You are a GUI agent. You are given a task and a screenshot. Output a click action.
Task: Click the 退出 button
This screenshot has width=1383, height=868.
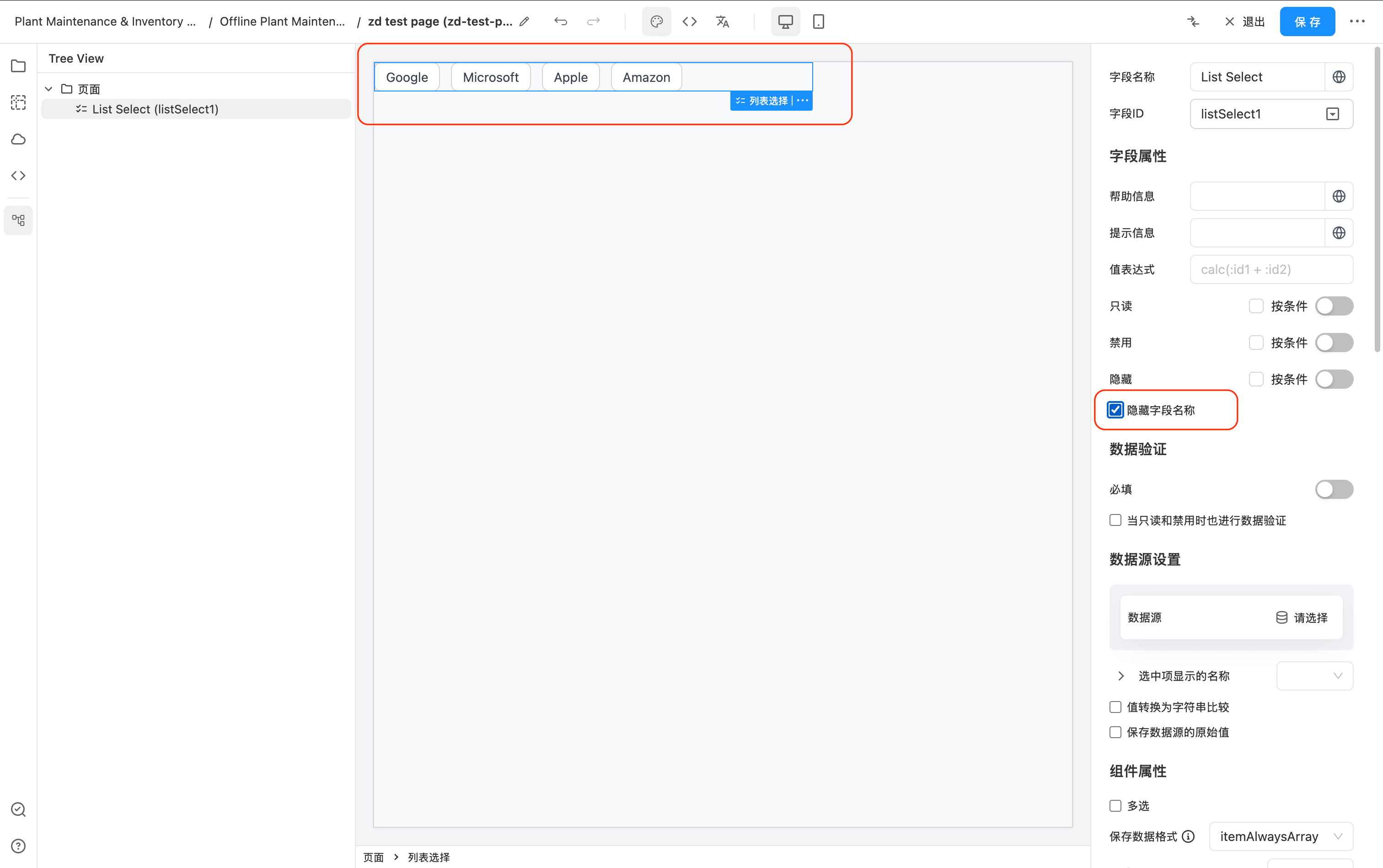coord(1244,22)
